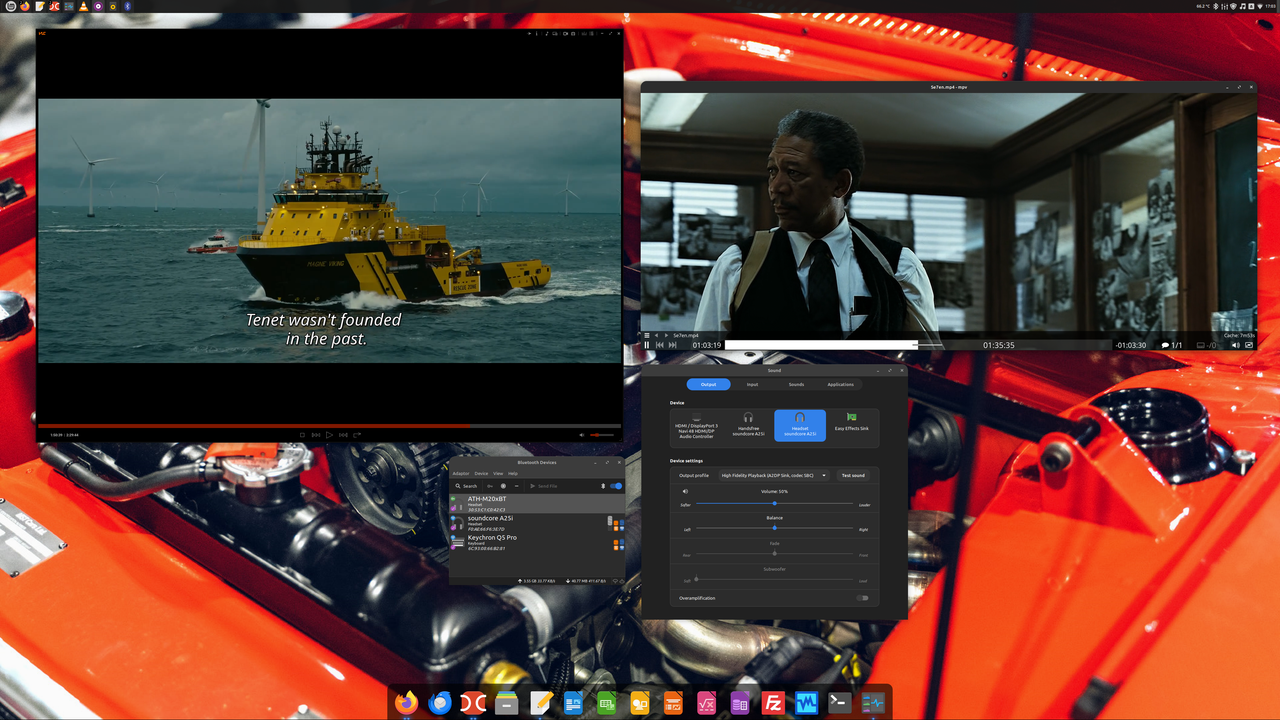
Task: Stop playback in Tenet video player
Action: tap(302, 435)
